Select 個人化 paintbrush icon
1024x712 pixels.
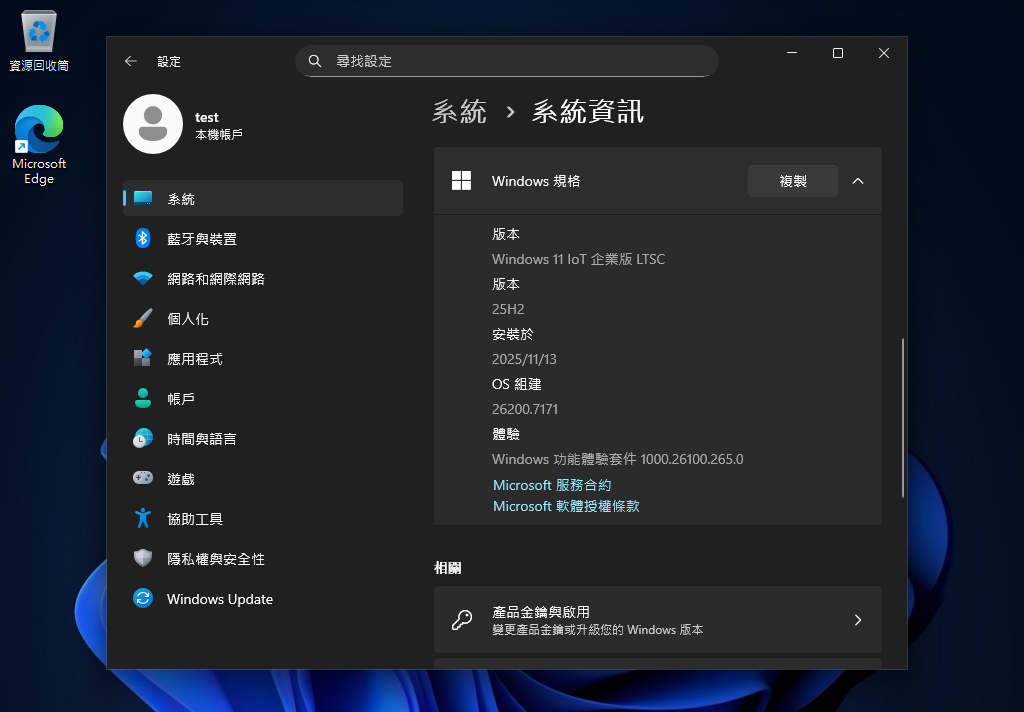143,319
